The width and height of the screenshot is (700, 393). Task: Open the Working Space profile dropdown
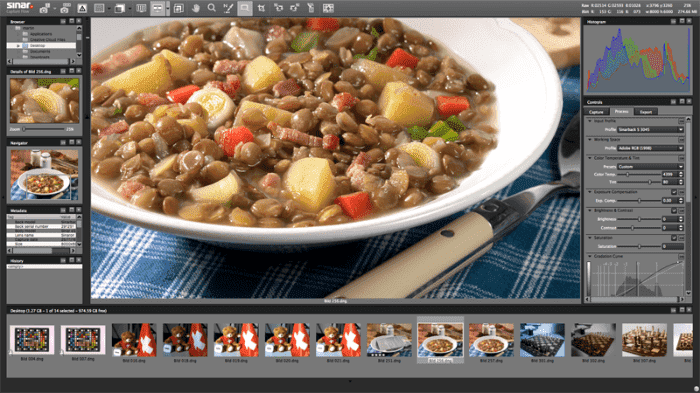click(x=650, y=148)
